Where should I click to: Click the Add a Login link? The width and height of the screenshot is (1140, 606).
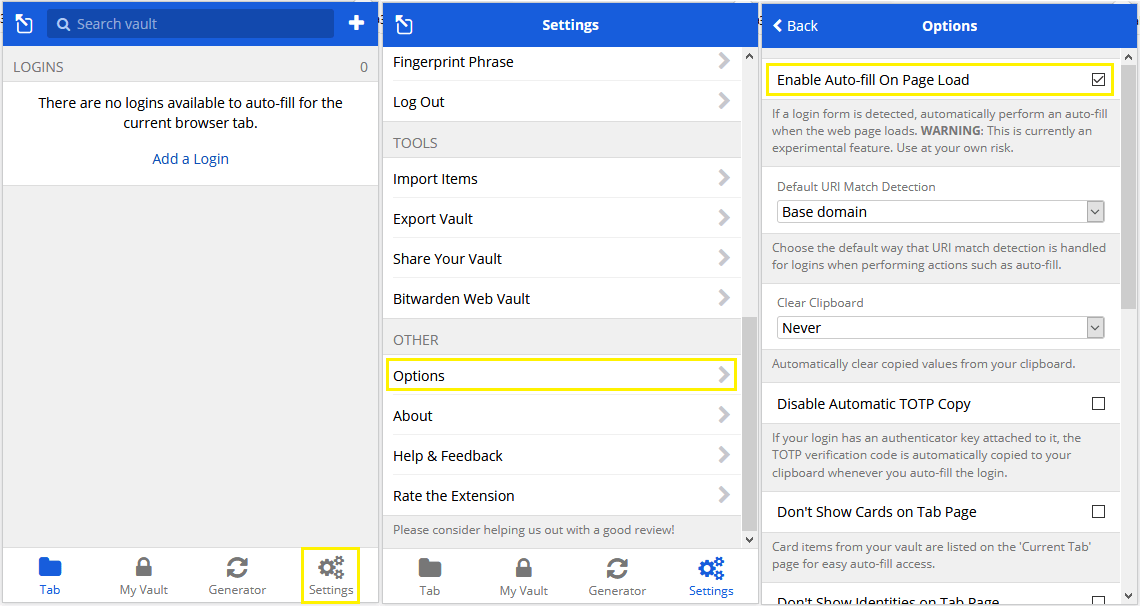[190, 159]
